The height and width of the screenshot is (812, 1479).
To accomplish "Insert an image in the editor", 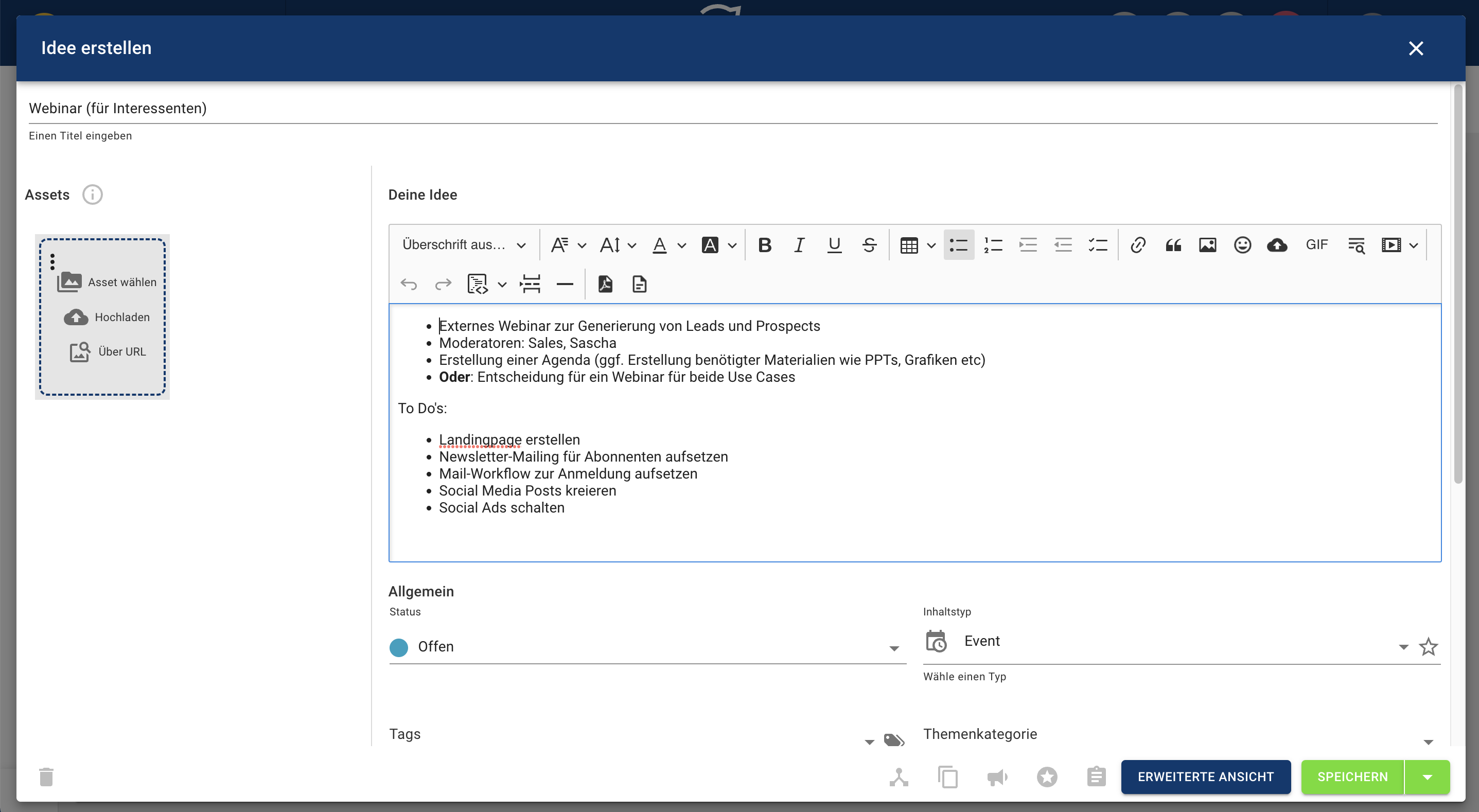I will (x=1207, y=245).
